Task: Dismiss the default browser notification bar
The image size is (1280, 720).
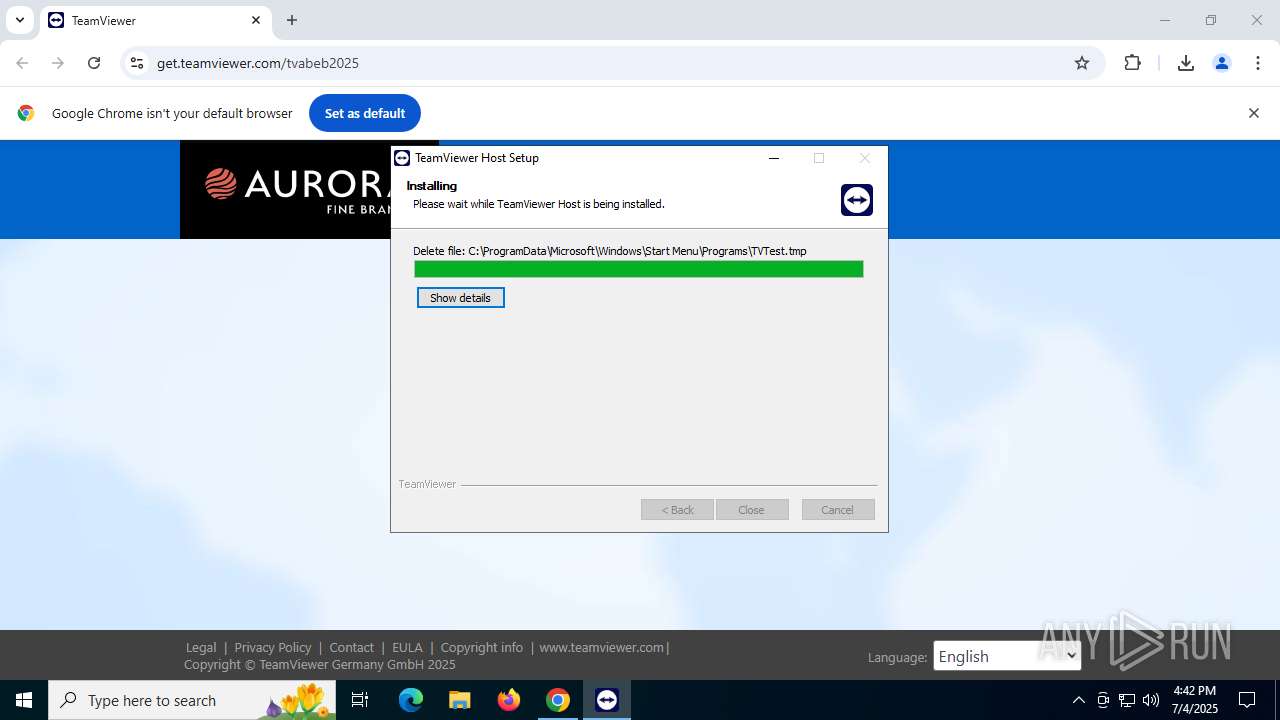Action: pos(1254,113)
